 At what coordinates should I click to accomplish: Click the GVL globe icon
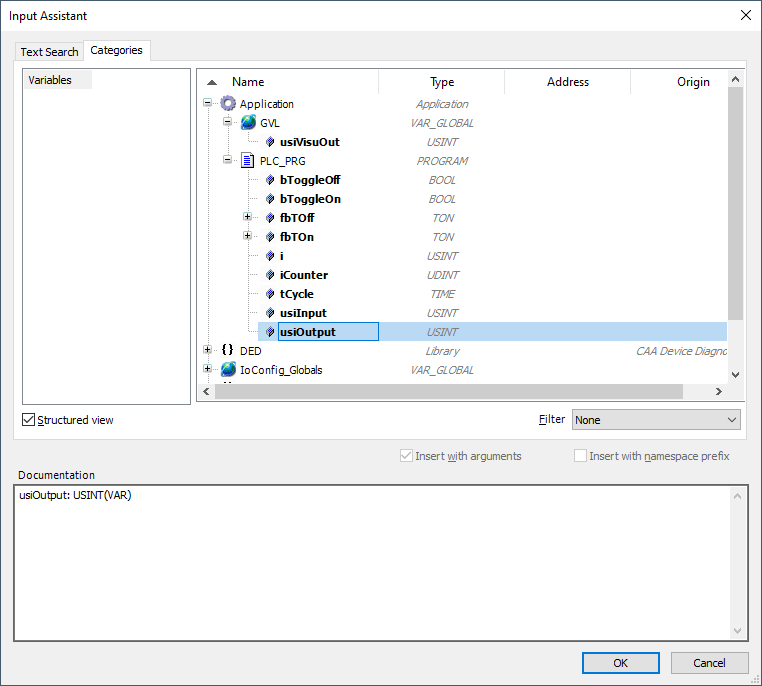tap(248, 123)
